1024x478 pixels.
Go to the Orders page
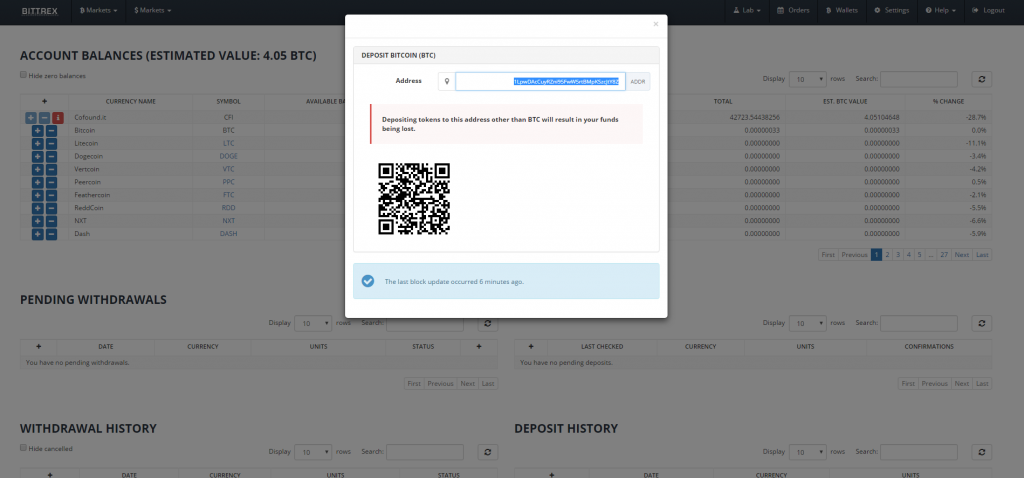point(793,10)
